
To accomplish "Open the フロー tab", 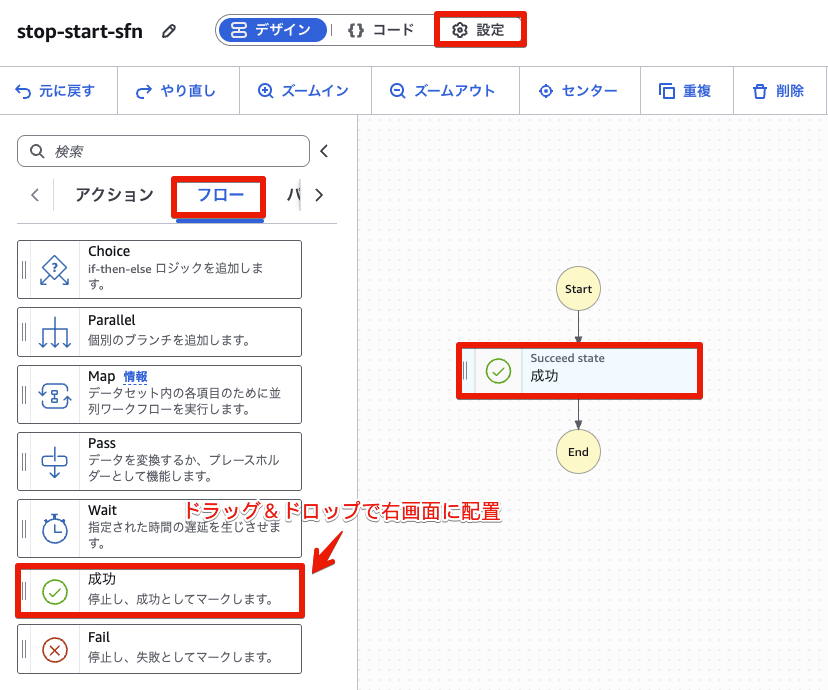I will (x=218, y=195).
